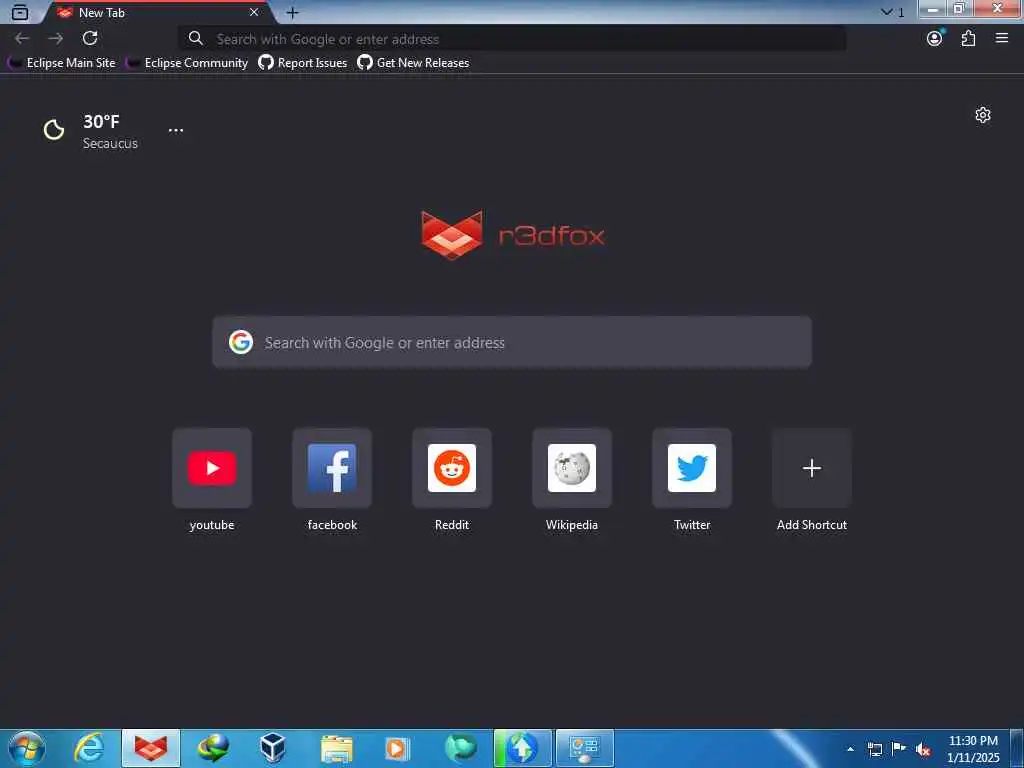
Task: Open Eclipse Community bookmark
Action: coord(187,63)
